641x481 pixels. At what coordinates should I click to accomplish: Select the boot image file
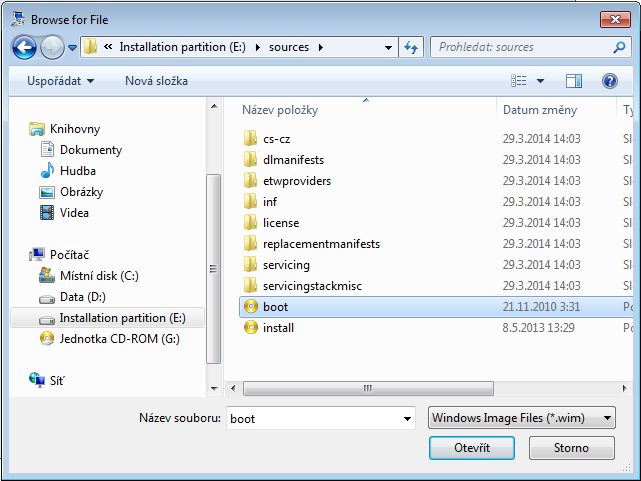point(275,307)
